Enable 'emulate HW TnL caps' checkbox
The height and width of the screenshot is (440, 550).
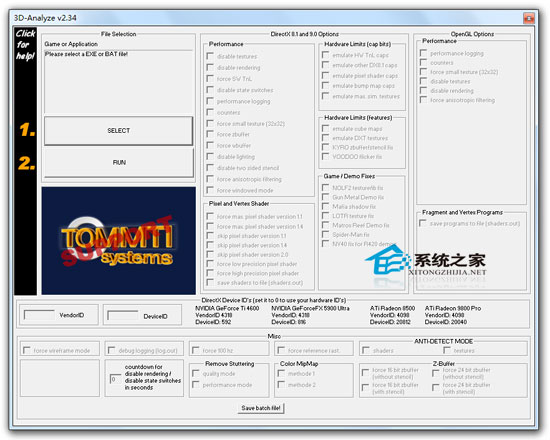(326, 55)
